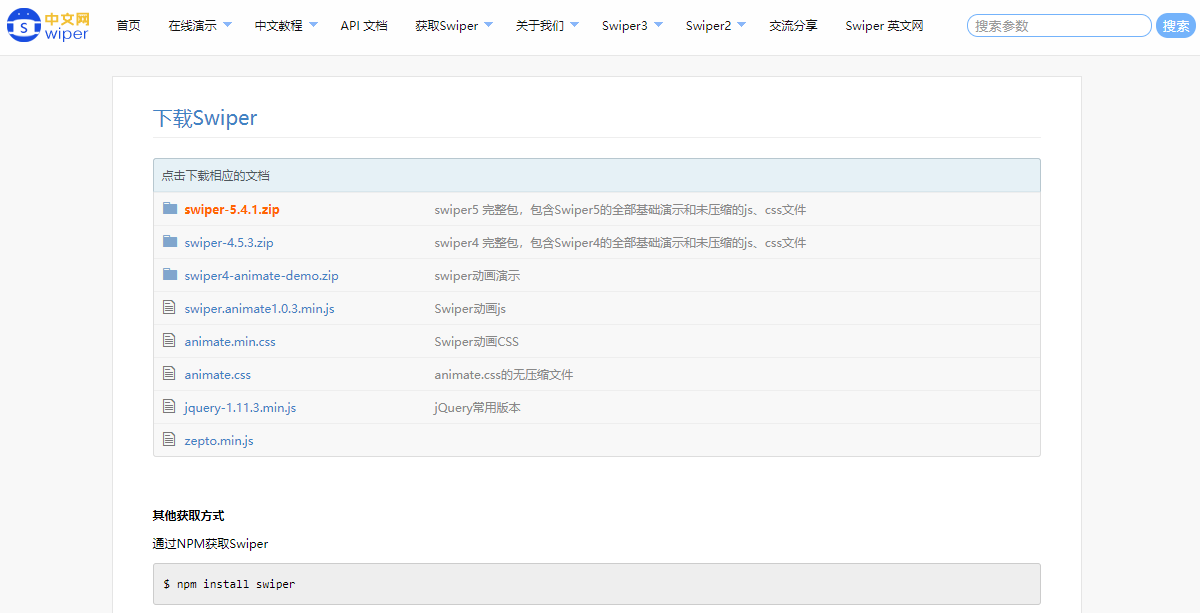
Task: Click the swiper动画演示 description
Action: coord(477,276)
